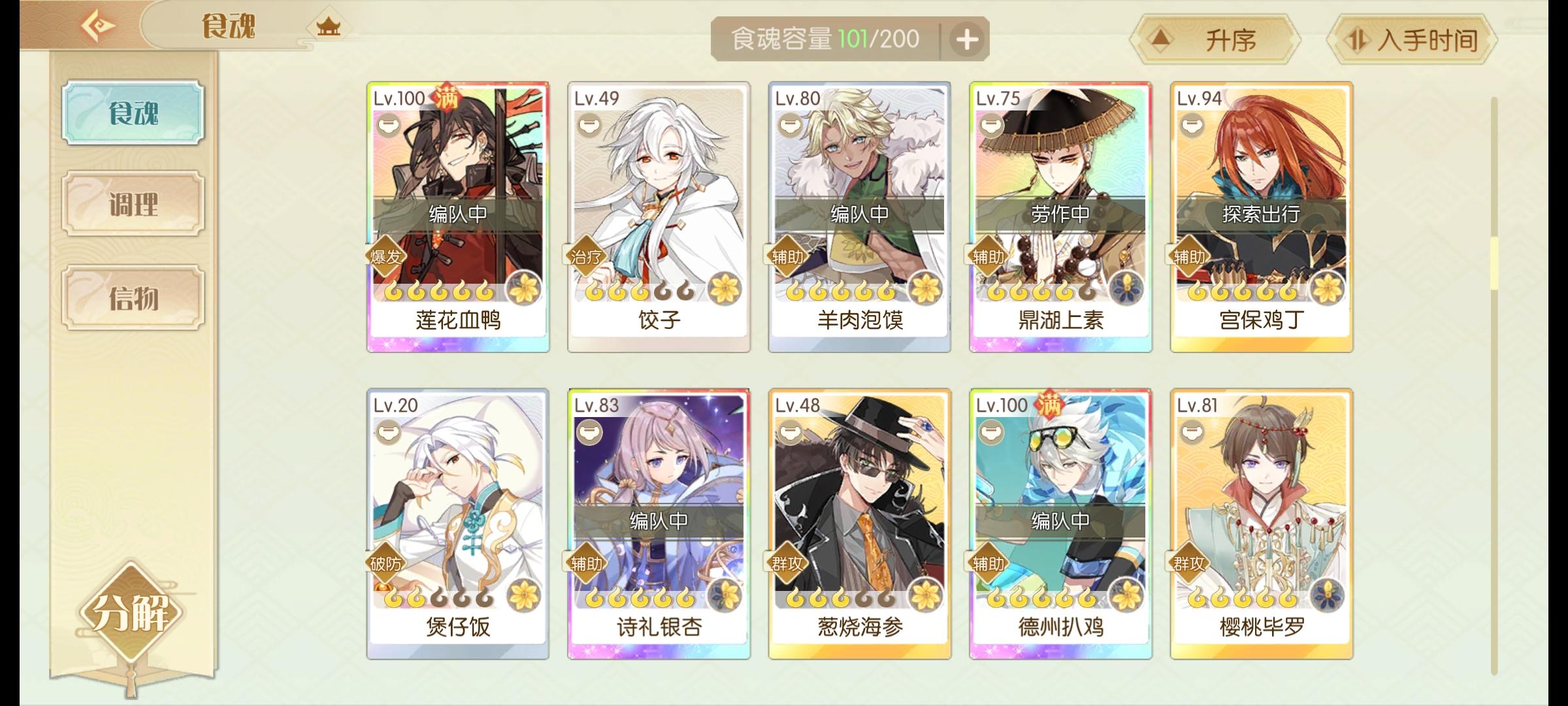
Task: Open the pavilion home icon
Action: click(x=328, y=27)
